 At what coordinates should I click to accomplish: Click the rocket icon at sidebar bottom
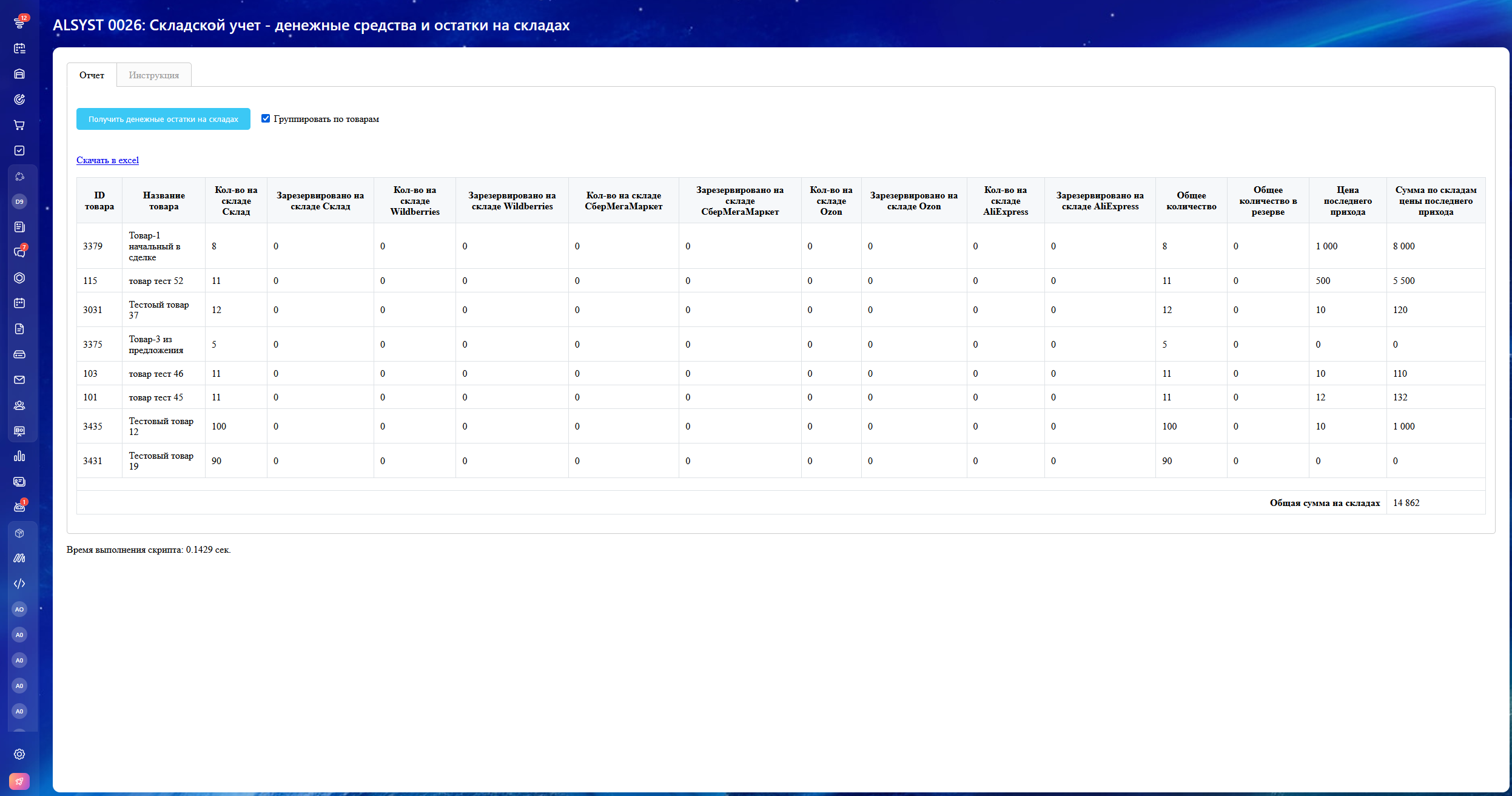[19, 781]
